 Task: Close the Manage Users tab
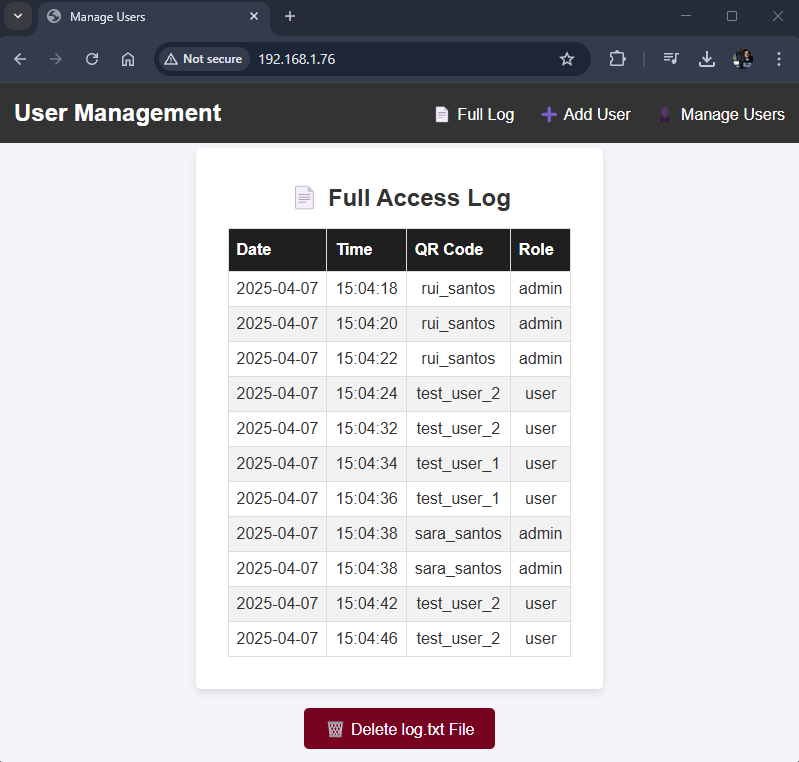tap(254, 16)
